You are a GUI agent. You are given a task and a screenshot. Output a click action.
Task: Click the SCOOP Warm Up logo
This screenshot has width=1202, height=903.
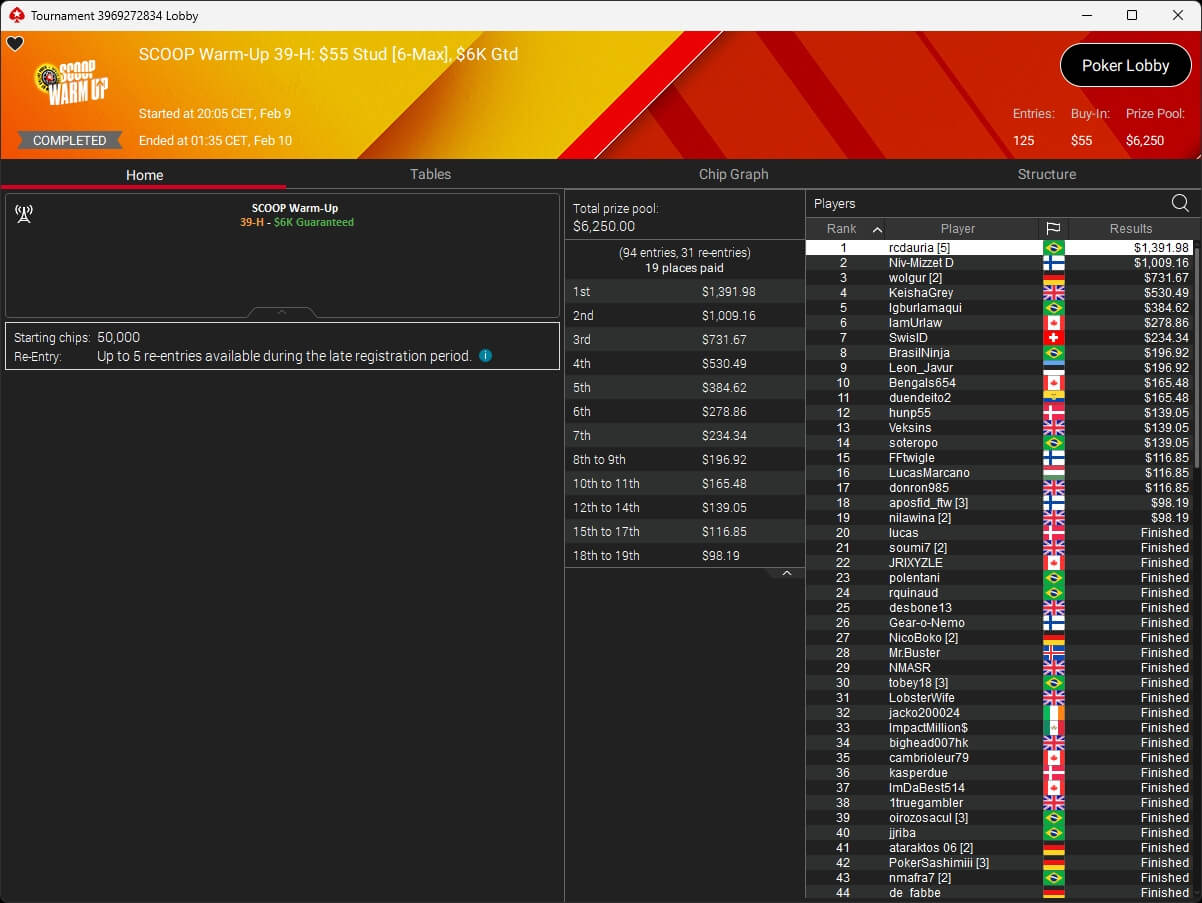coord(71,84)
